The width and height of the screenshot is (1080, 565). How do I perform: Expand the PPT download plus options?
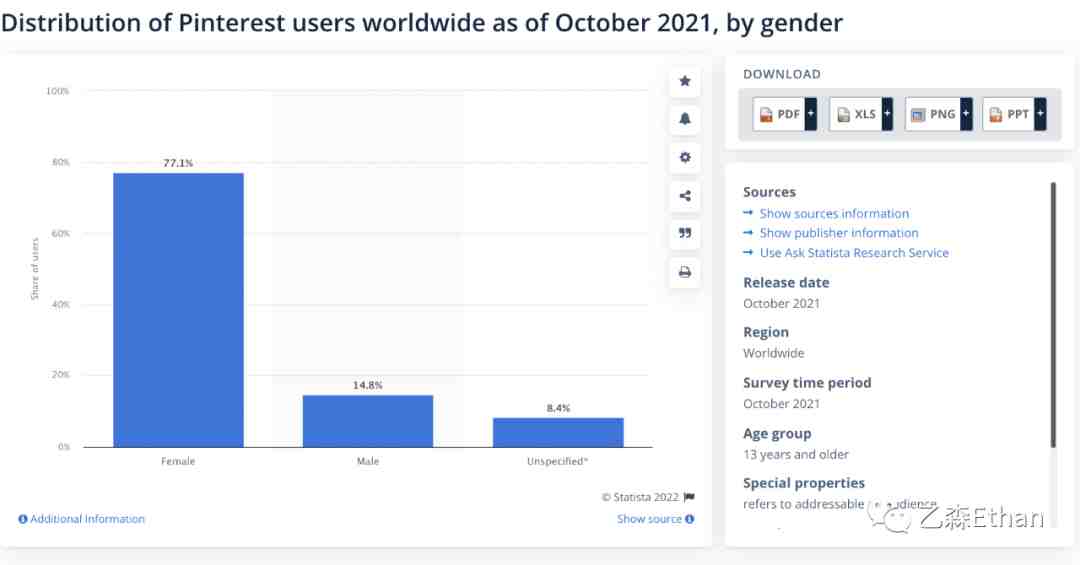[x=1040, y=114]
